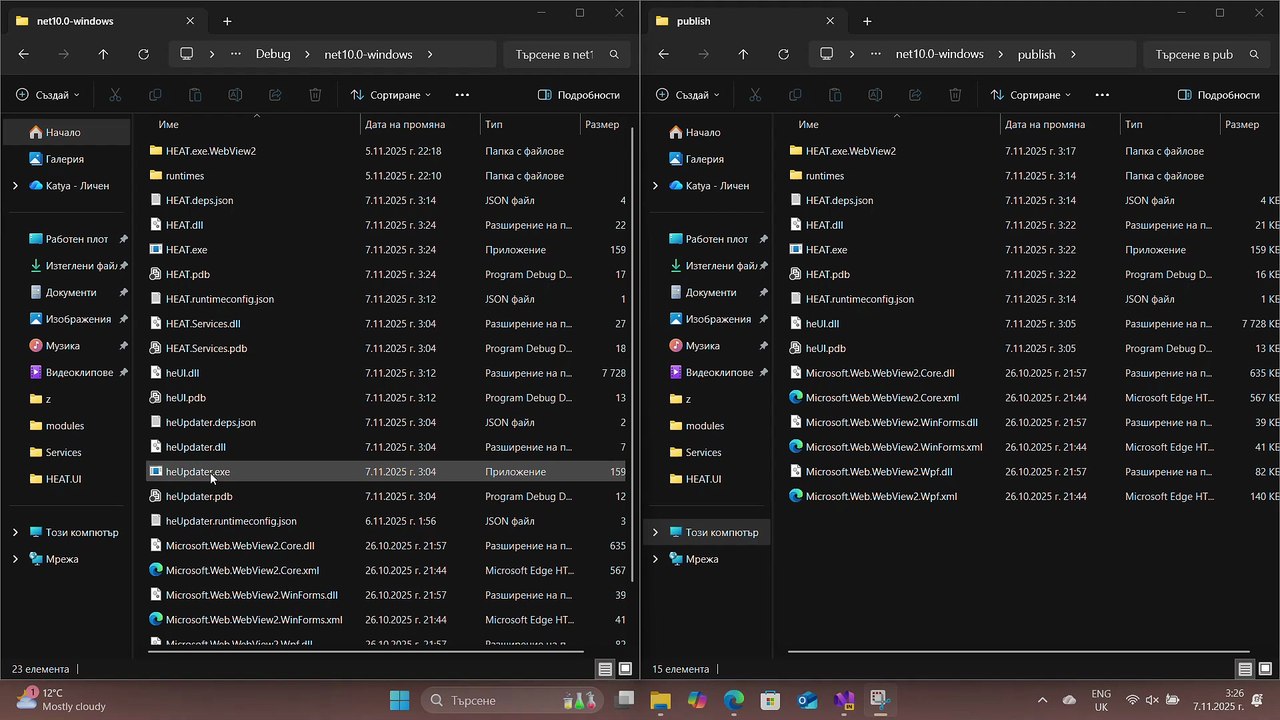Refresh the net10.0-windows window
The width and height of the screenshot is (1280, 720).
(143, 54)
